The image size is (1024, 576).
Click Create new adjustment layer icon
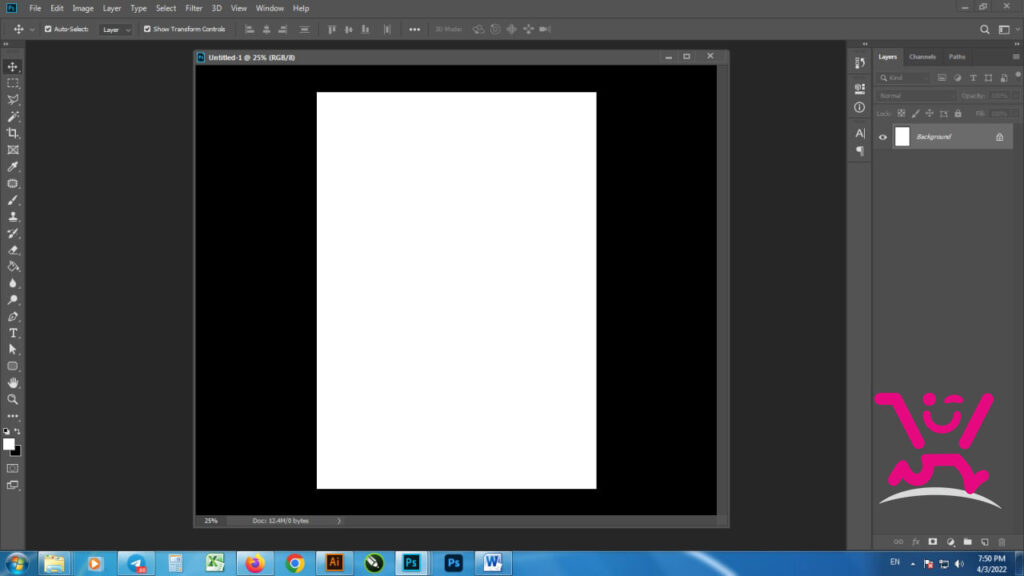click(x=950, y=542)
